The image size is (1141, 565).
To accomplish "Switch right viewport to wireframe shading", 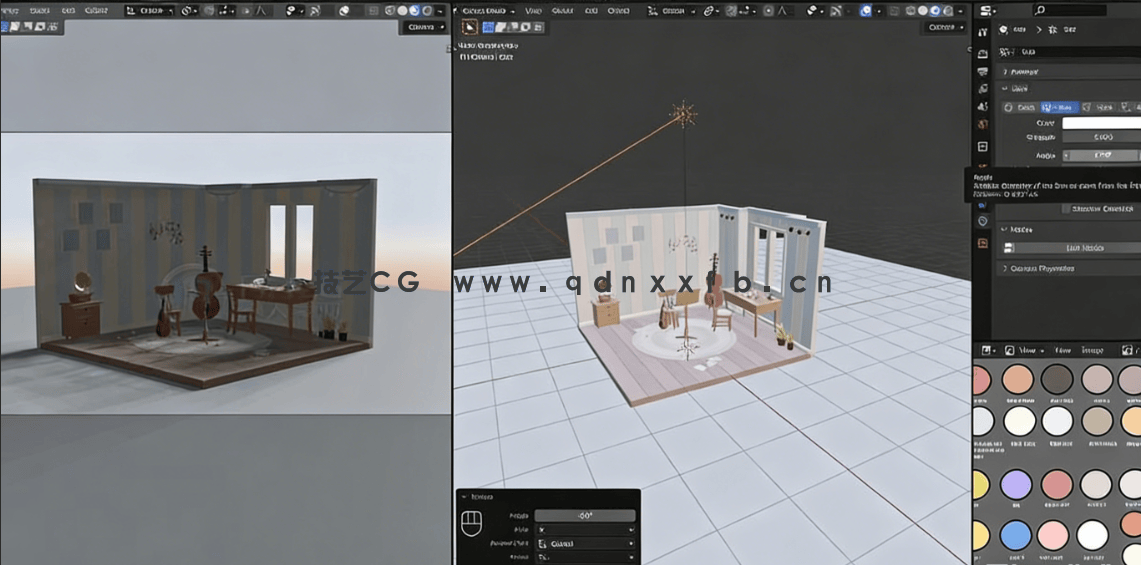I will point(911,11).
